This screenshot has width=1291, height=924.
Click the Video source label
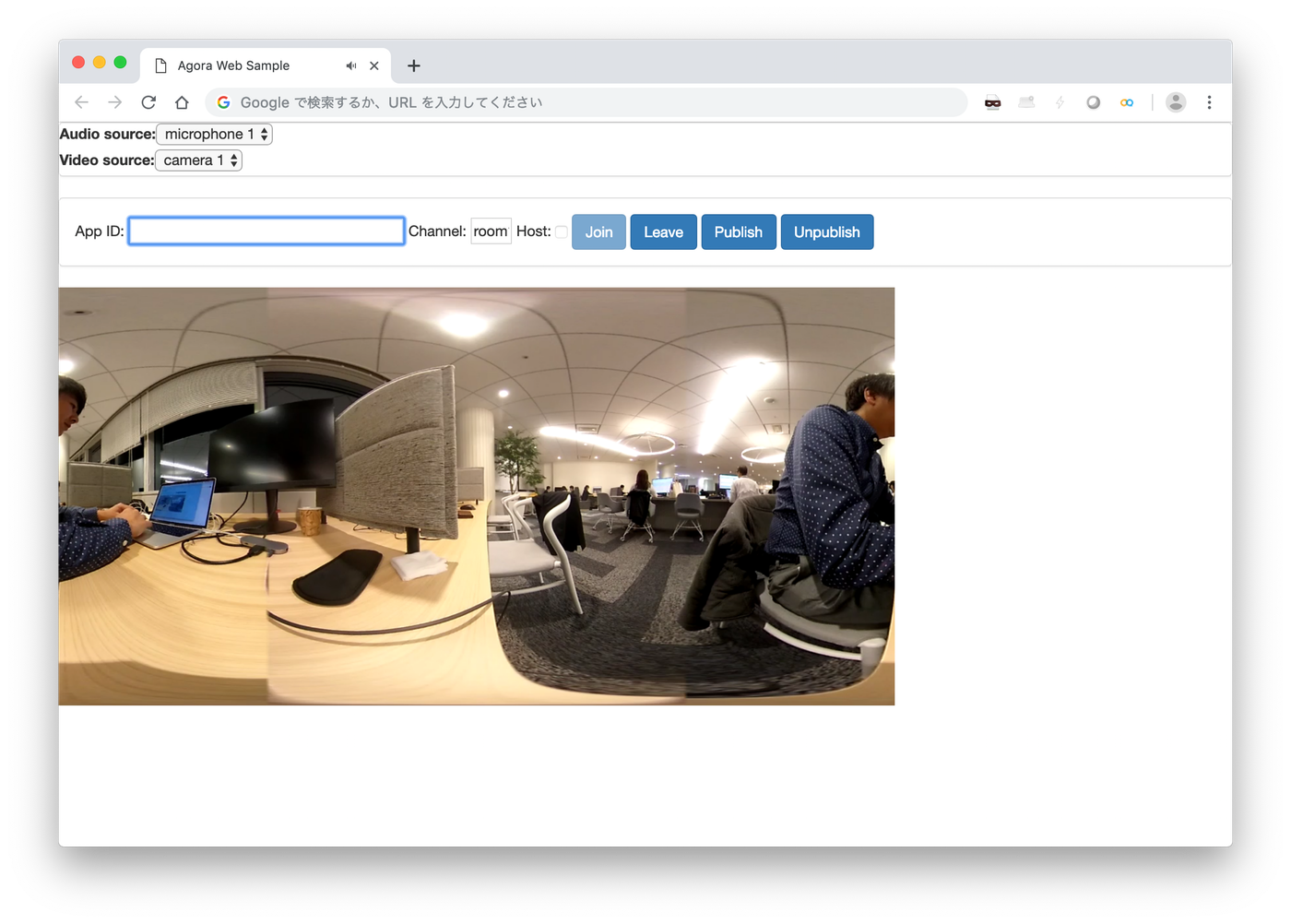(x=106, y=160)
